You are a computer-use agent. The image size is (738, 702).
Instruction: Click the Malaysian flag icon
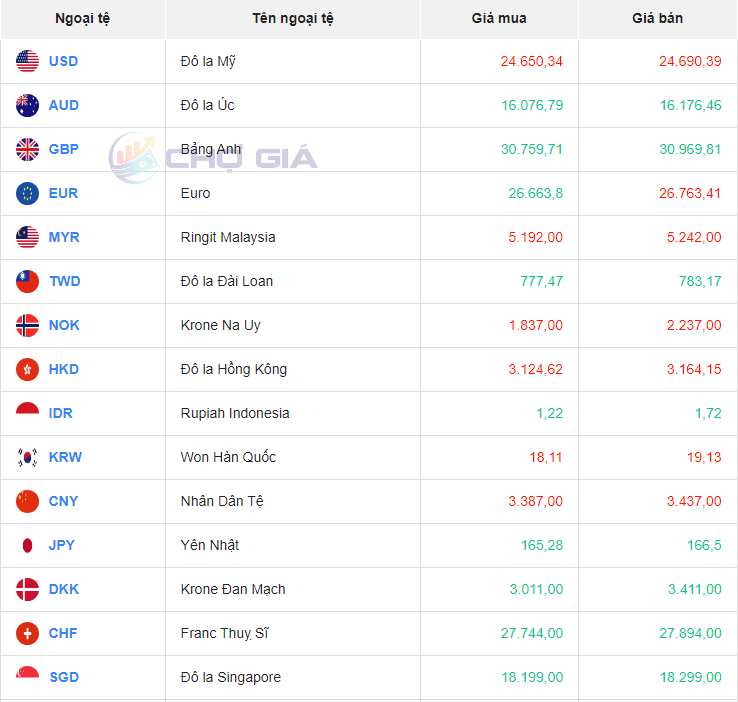coord(27,237)
